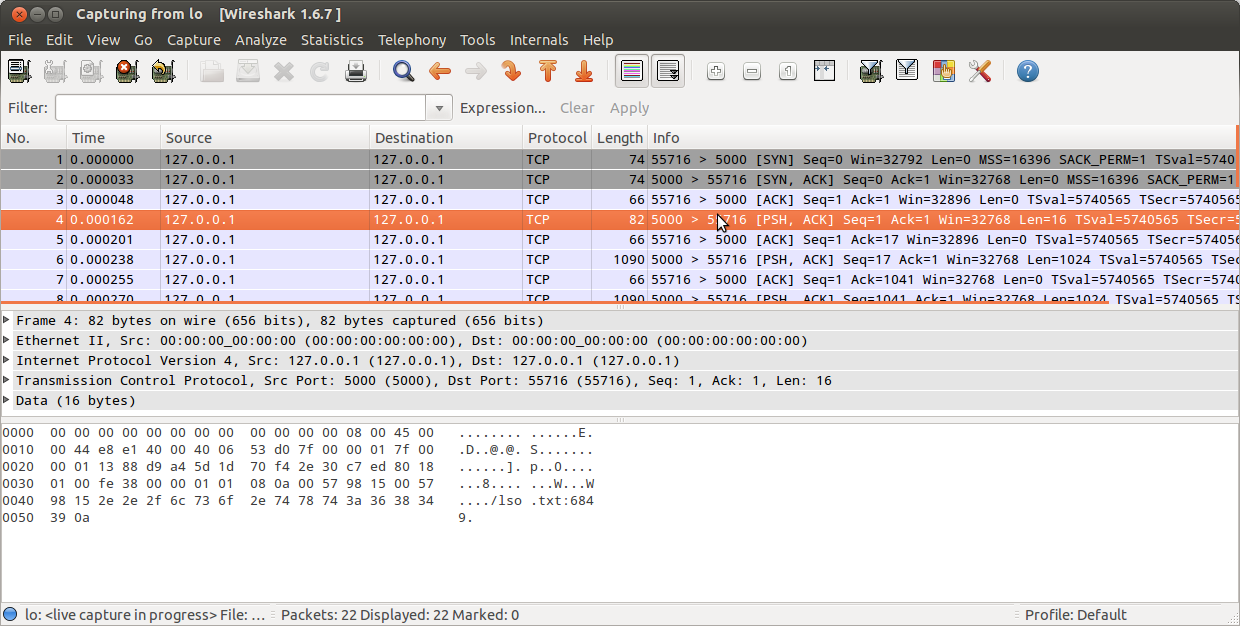Open the Analyze menu

(260, 40)
